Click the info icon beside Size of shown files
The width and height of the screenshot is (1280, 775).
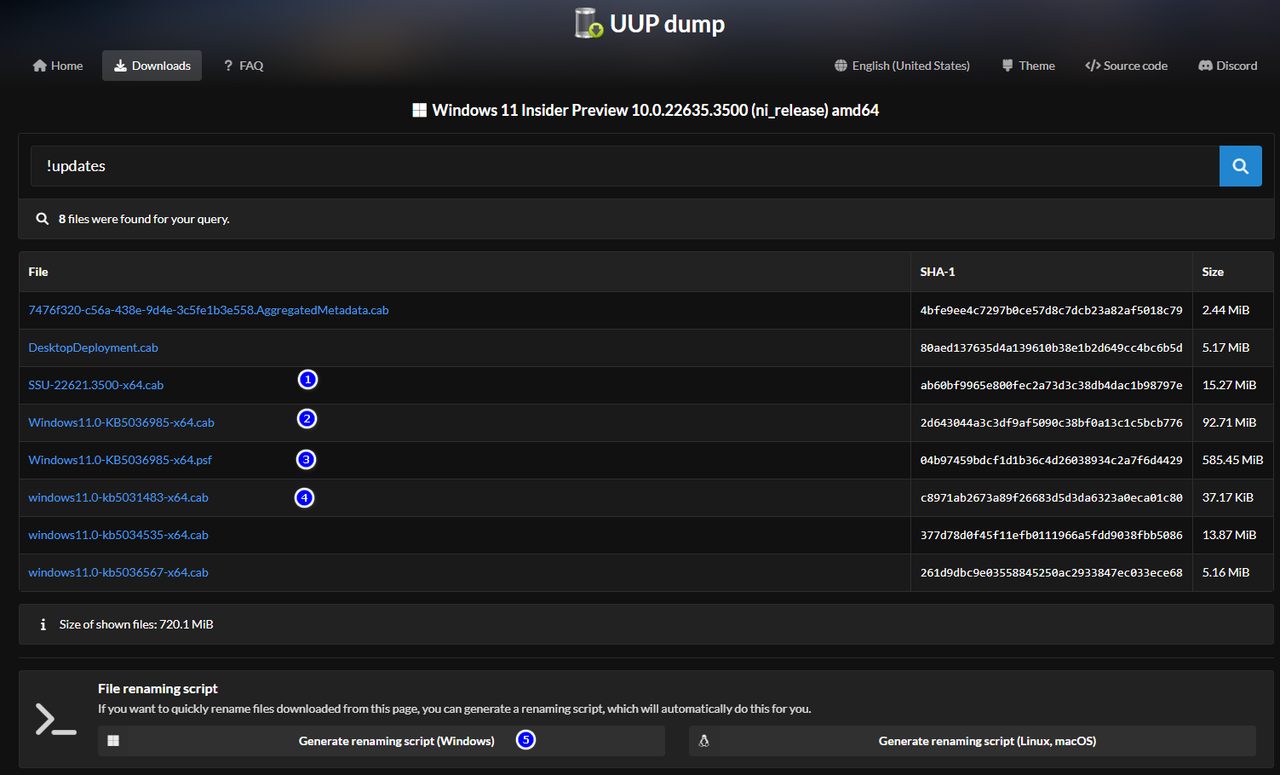click(42, 624)
